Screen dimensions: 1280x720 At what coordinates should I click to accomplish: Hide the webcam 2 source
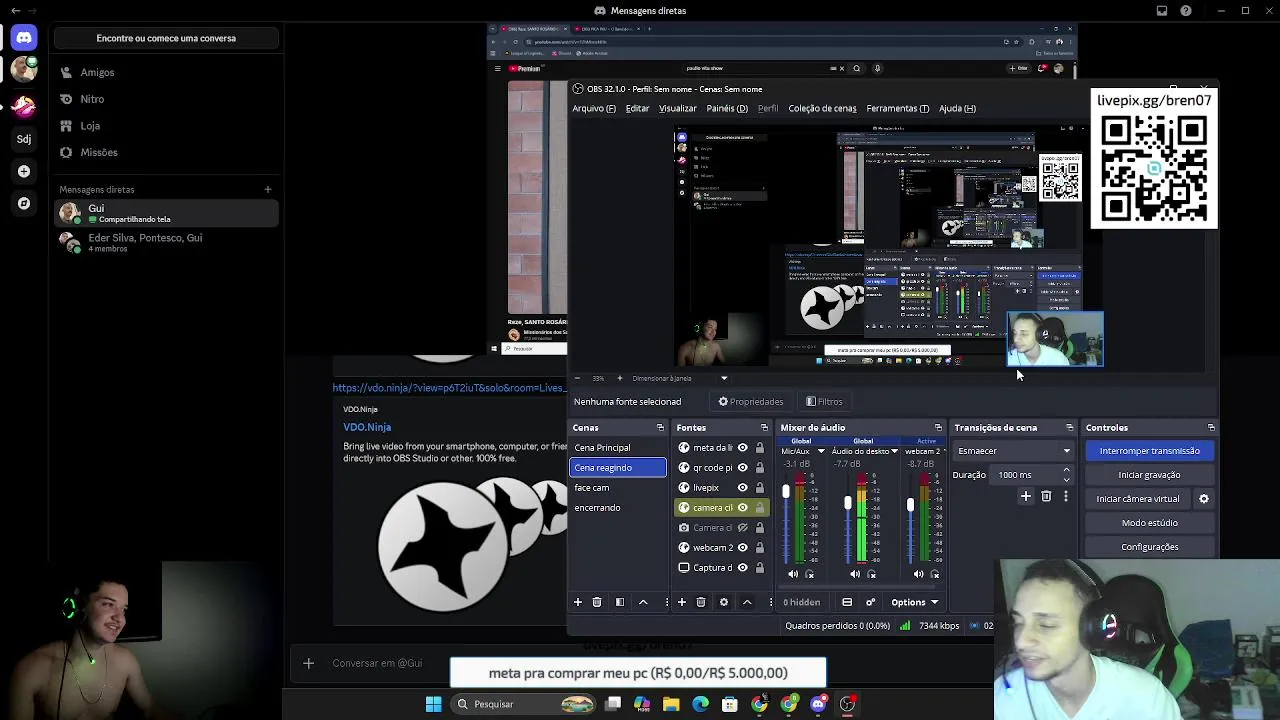pos(742,548)
